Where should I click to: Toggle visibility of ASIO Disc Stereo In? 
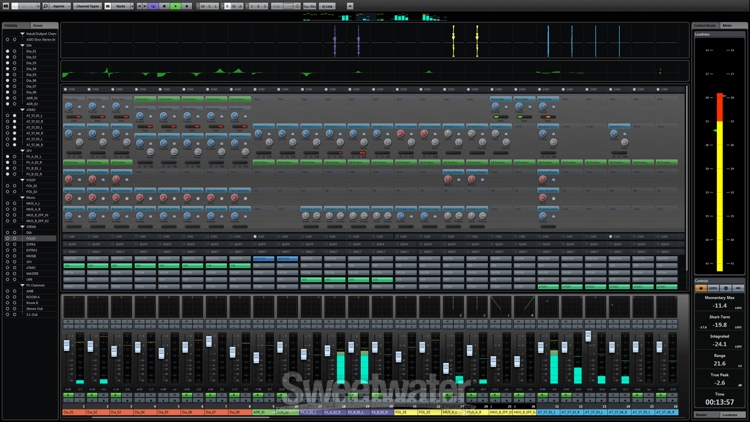[x=7, y=39]
